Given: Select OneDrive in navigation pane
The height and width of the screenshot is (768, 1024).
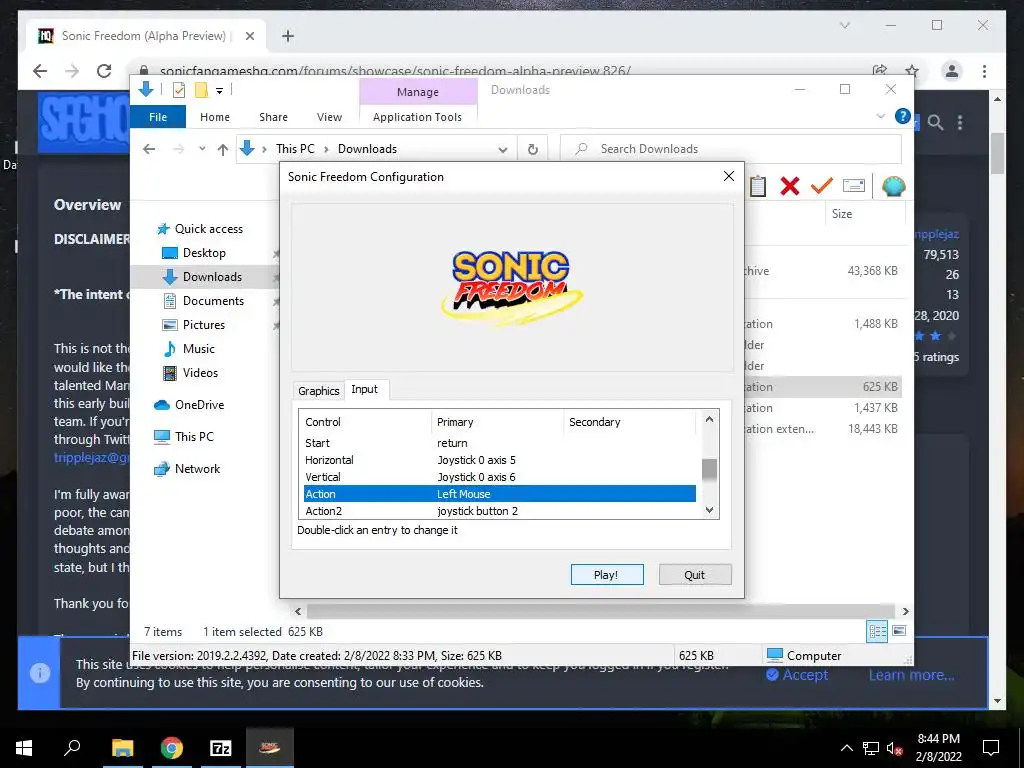Looking at the screenshot, I should click(199, 405).
